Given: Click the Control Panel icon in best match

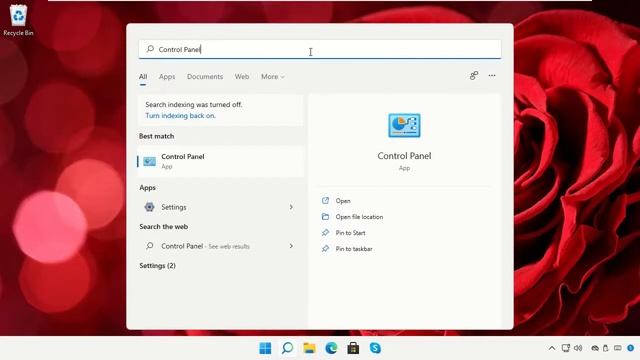Looking at the screenshot, I should pos(149,161).
